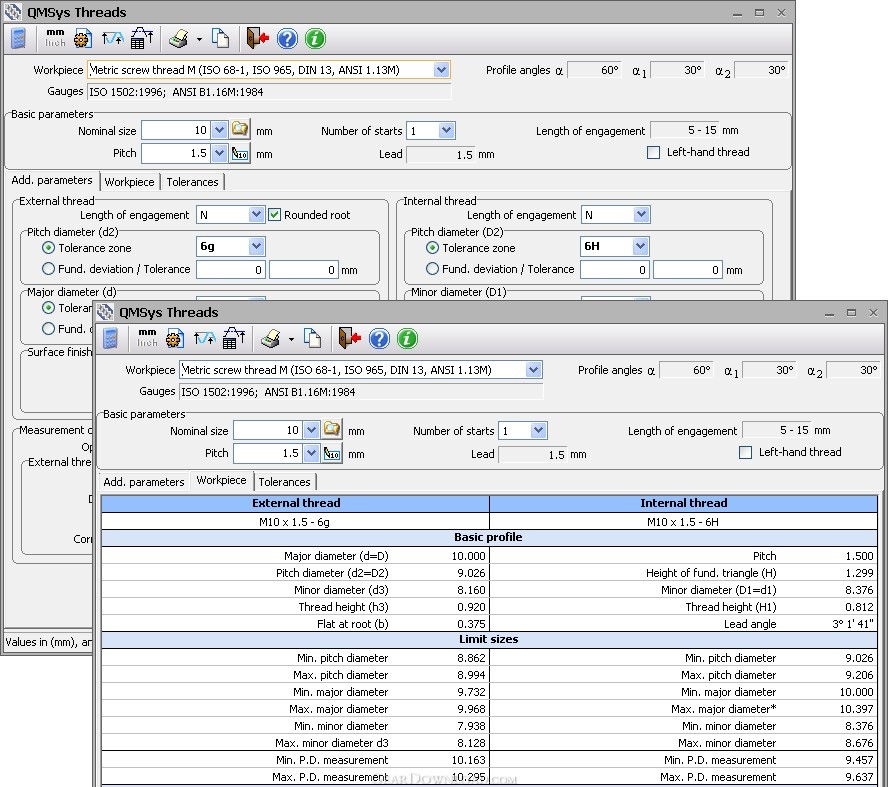Click pitch N10 icon in back window
This screenshot has height=787, width=889.
pyautogui.click(x=240, y=154)
